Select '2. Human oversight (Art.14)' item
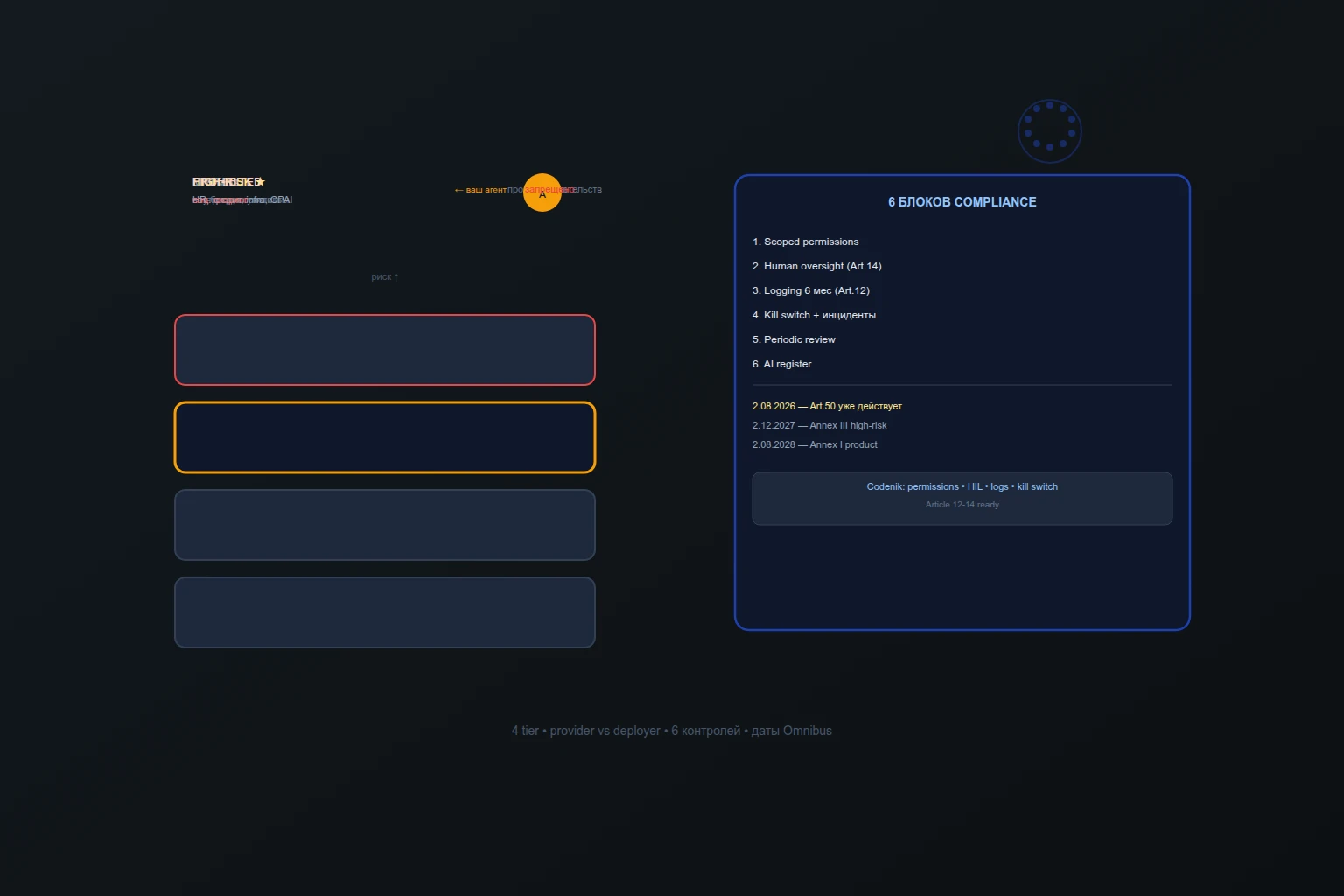1344x896 pixels. pos(817,266)
